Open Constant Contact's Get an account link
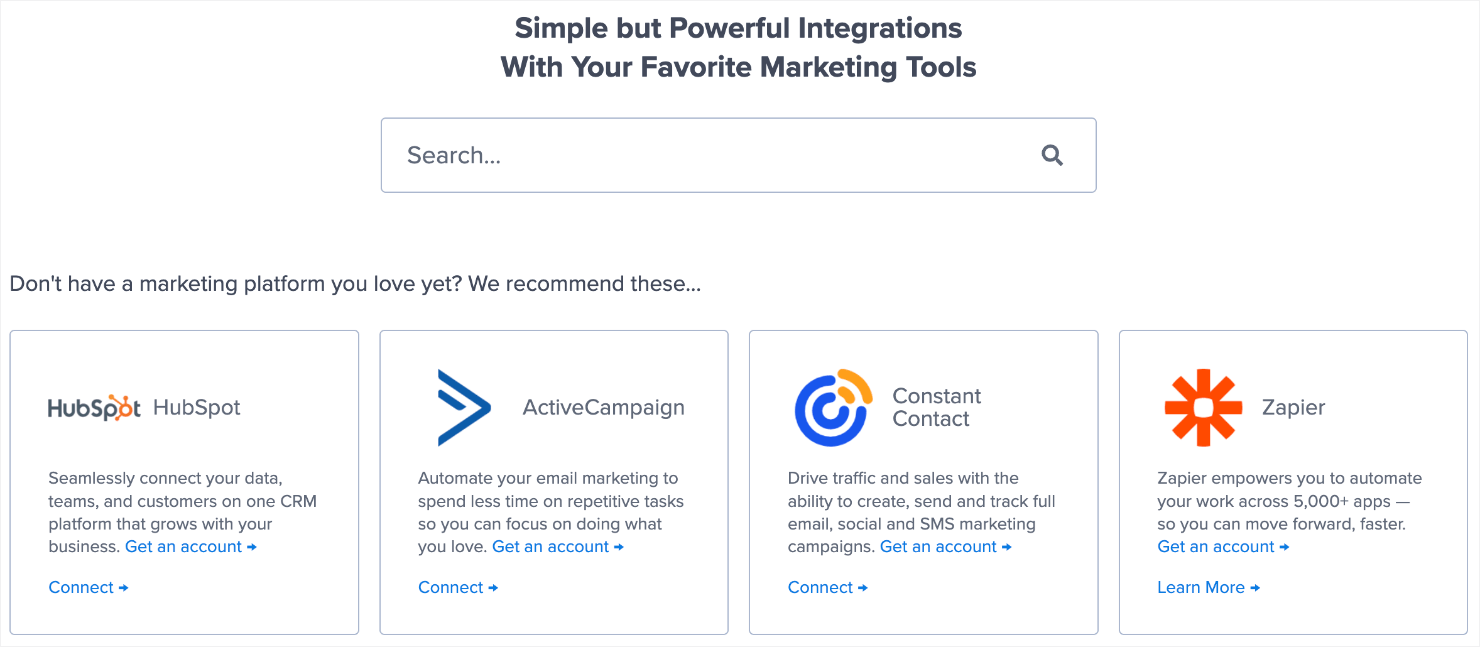Viewport: 1480px width, 647px height. [x=945, y=547]
